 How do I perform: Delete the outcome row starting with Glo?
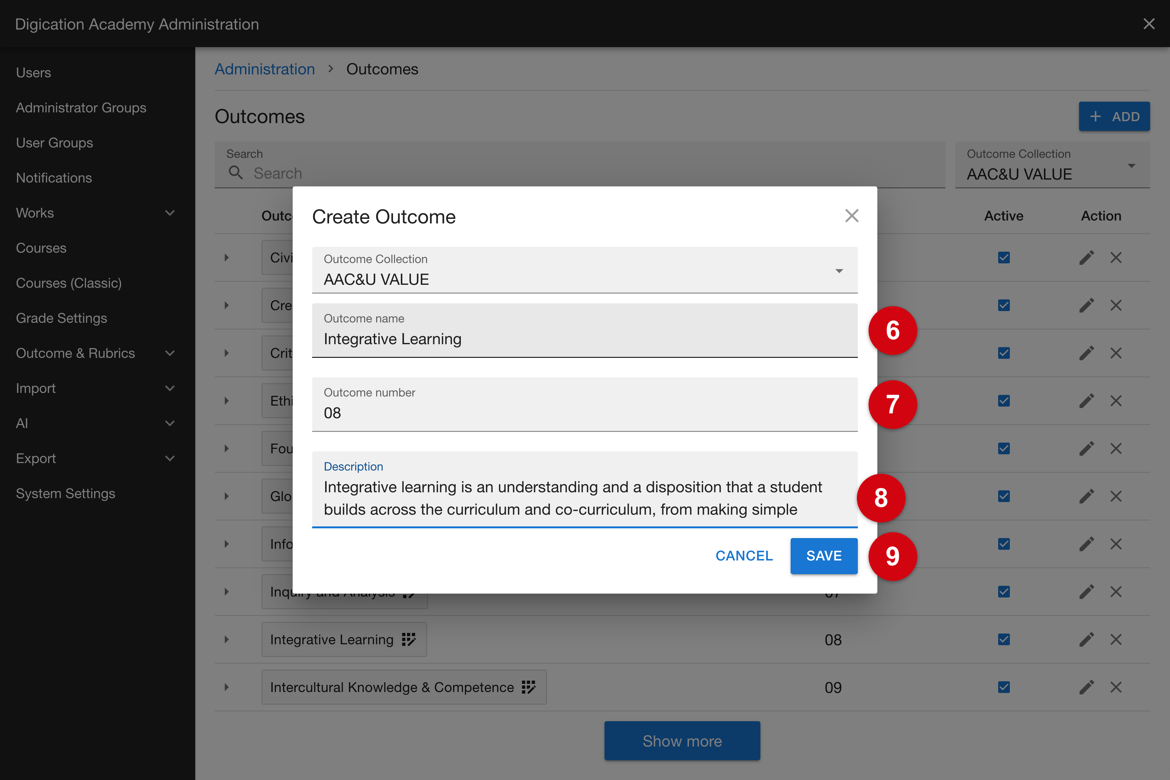[x=1116, y=496]
